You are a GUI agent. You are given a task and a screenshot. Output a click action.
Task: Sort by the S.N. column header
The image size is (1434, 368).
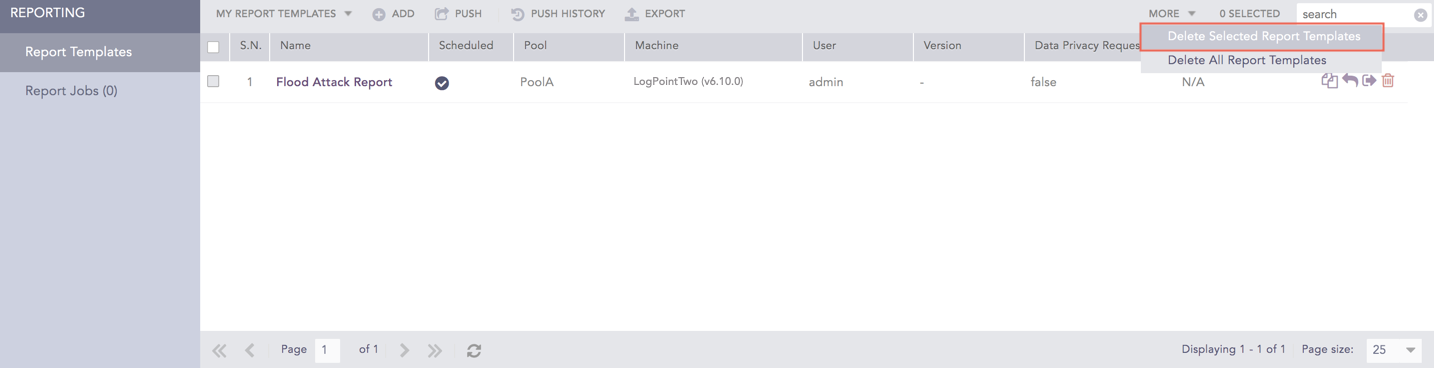(x=250, y=46)
